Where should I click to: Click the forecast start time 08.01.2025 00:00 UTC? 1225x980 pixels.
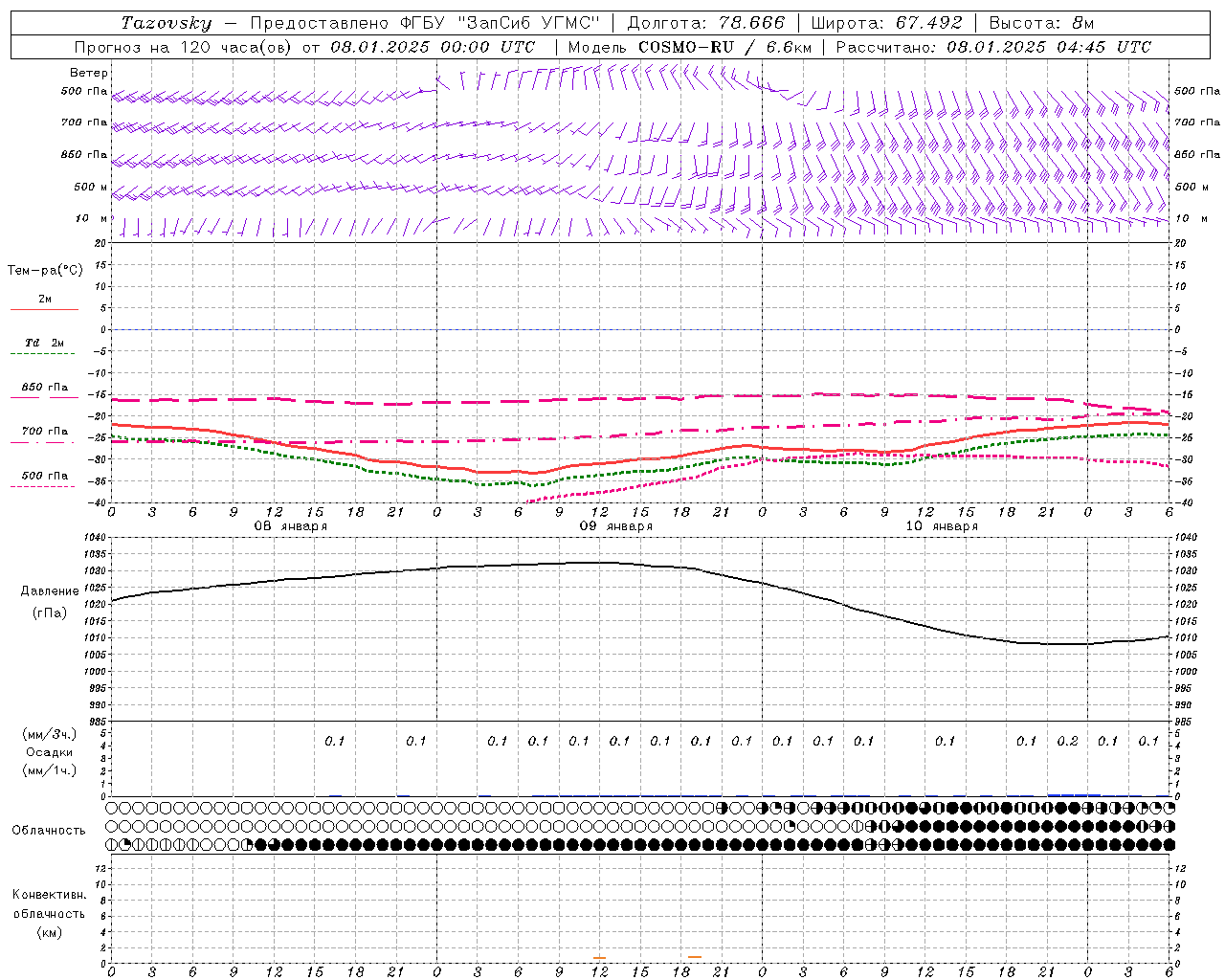click(433, 47)
